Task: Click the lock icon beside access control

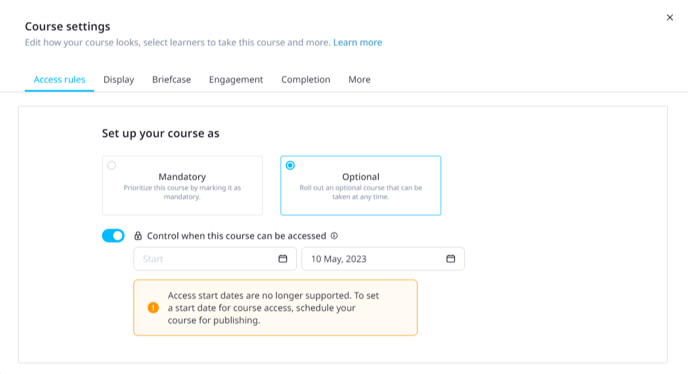Action: (x=138, y=236)
